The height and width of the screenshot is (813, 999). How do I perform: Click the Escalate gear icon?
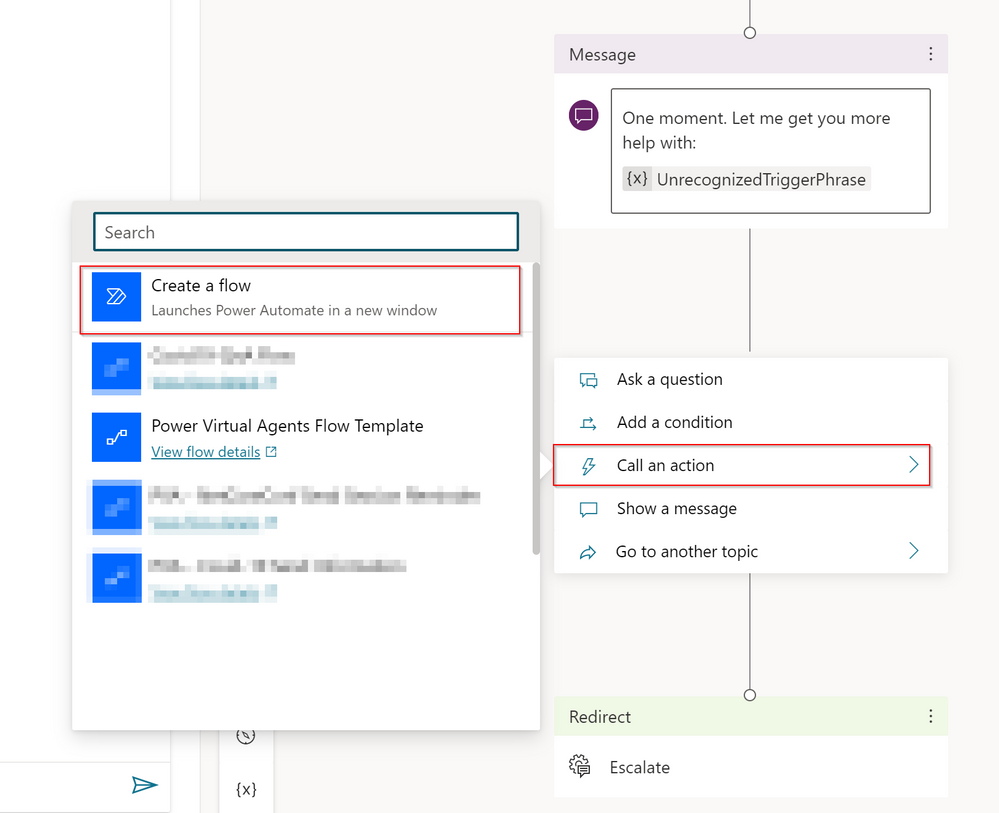(x=580, y=767)
